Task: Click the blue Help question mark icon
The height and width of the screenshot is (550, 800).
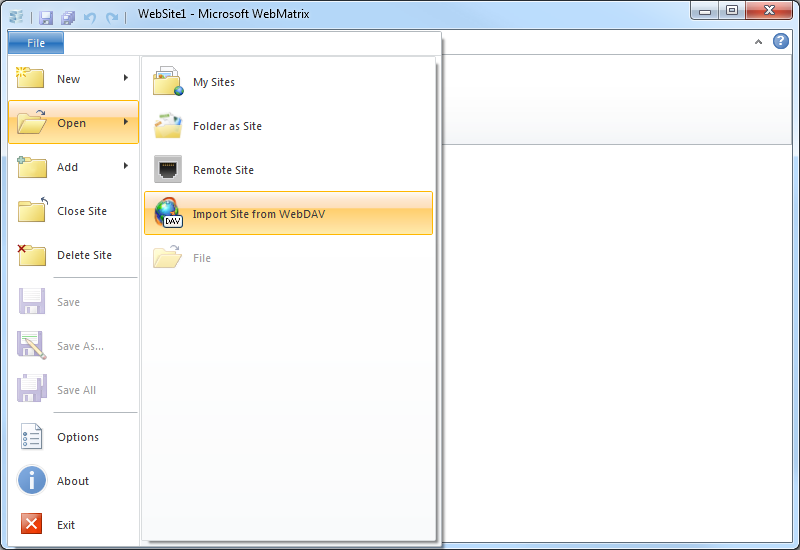Action: (x=781, y=41)
